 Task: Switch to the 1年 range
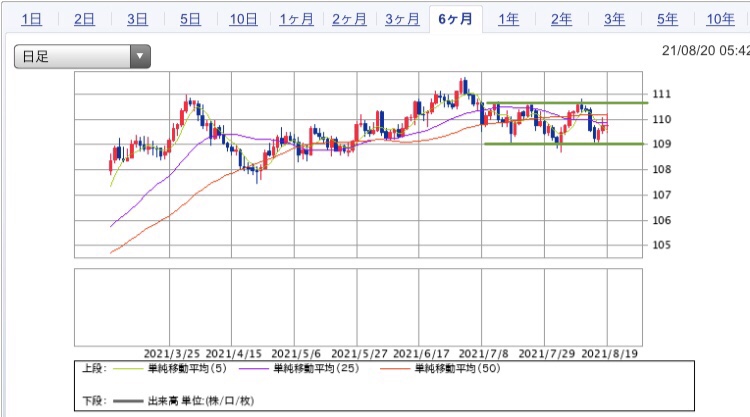click(x=508, y=19)
